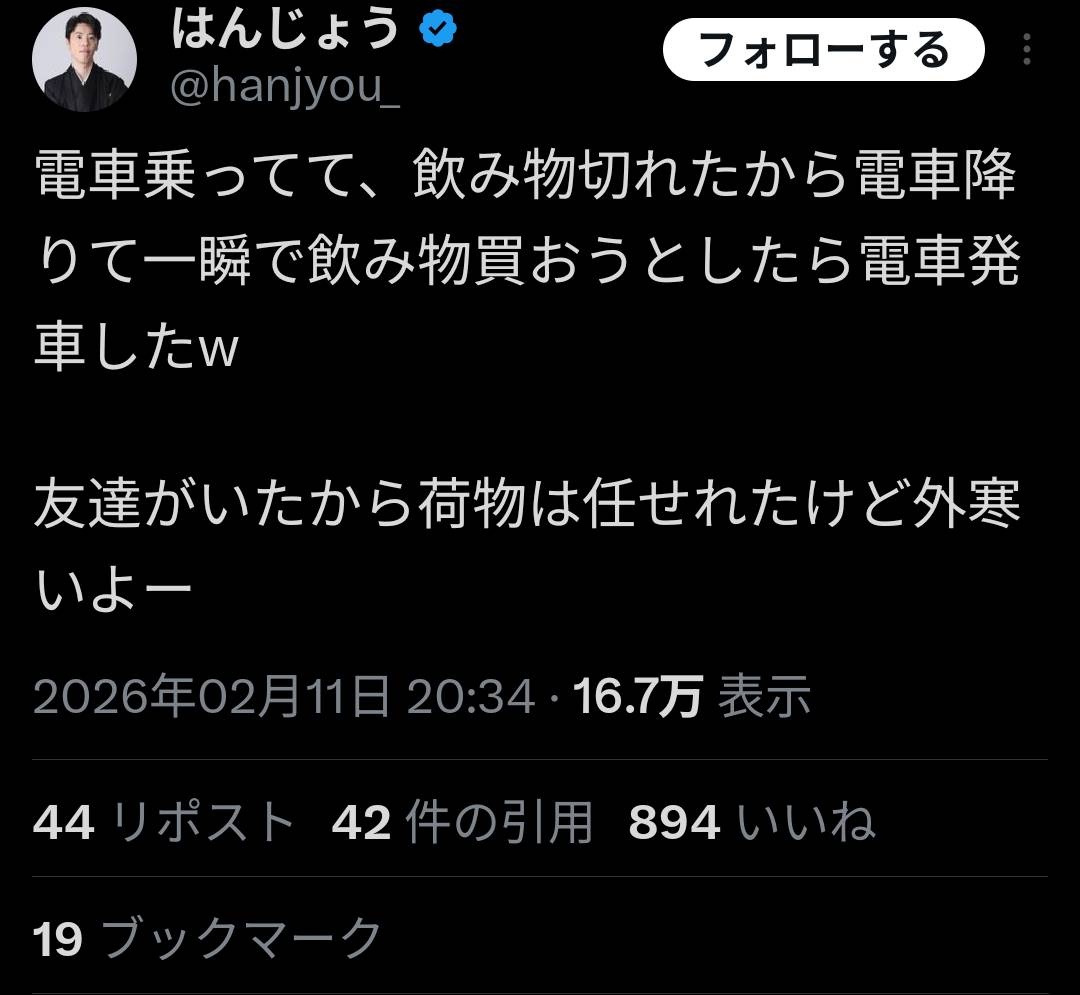Open はんじょう's profile picture
This screenshot has width=1080, height=995.
(x=84, y=59)
